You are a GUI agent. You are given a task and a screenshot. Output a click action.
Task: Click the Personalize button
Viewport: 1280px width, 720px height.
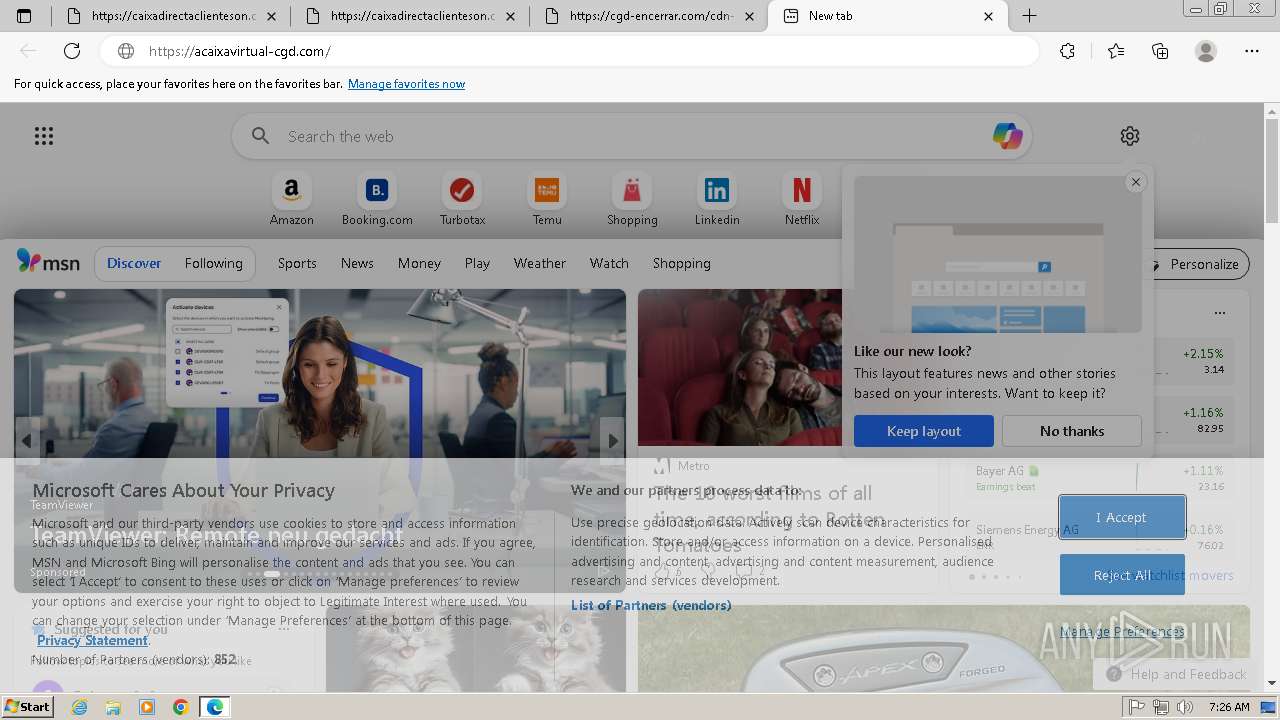click(1196, 264)
